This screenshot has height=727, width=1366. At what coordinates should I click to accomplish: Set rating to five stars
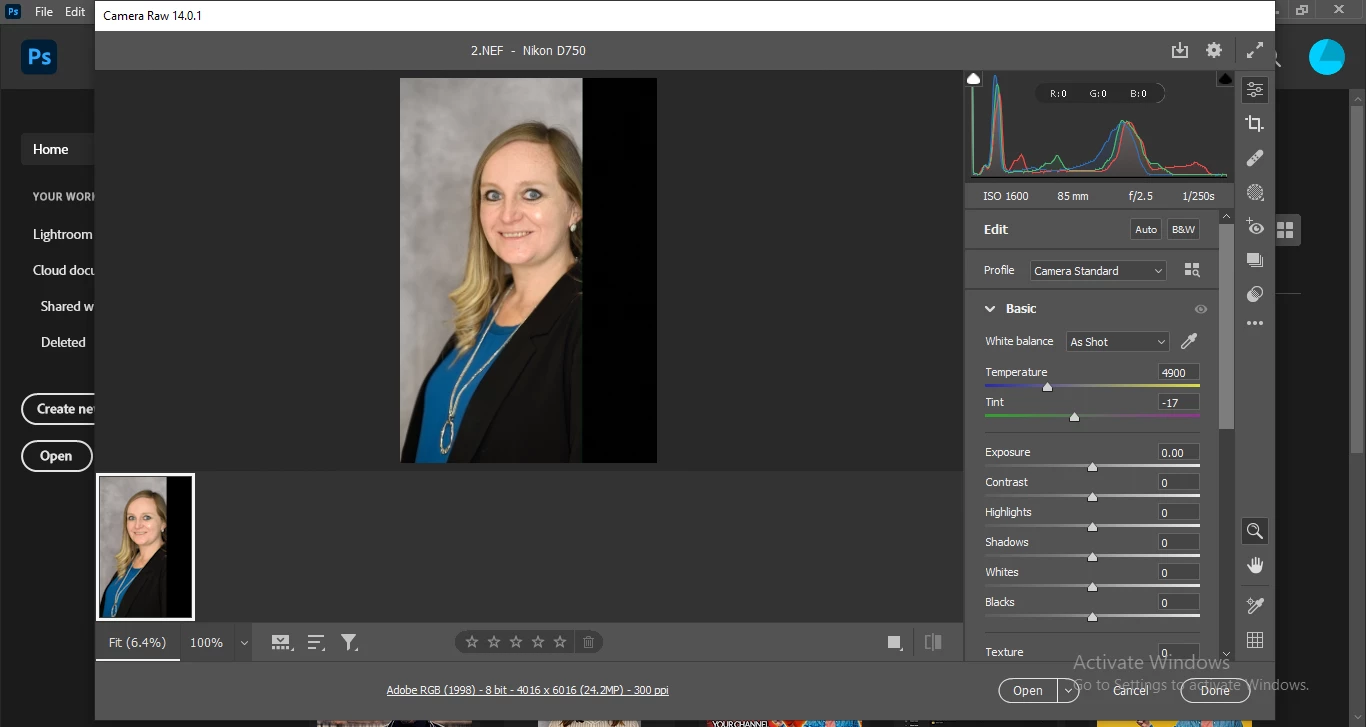560,642
